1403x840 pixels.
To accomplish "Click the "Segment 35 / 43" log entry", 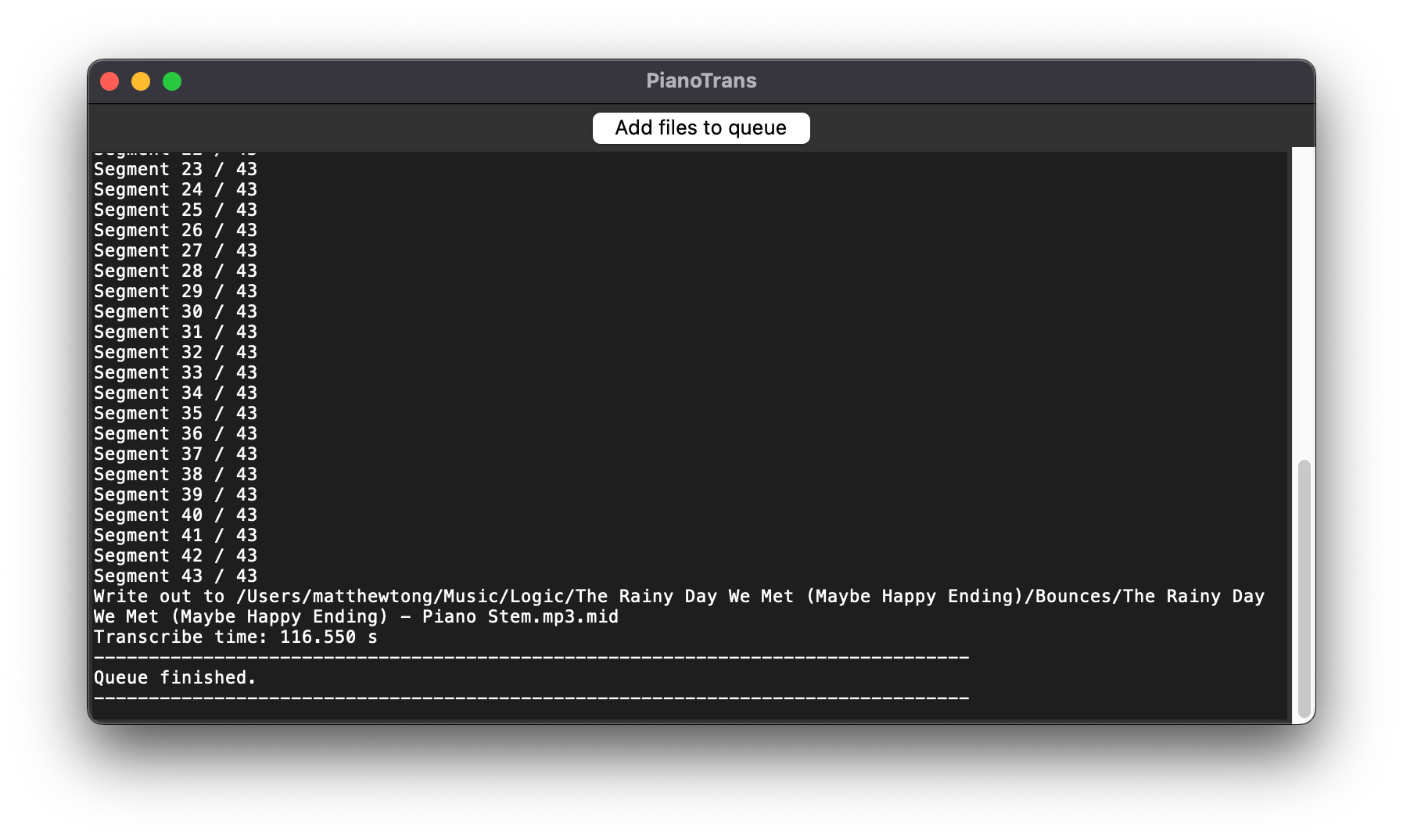I will pyautogui.click(x=175, y=414).
